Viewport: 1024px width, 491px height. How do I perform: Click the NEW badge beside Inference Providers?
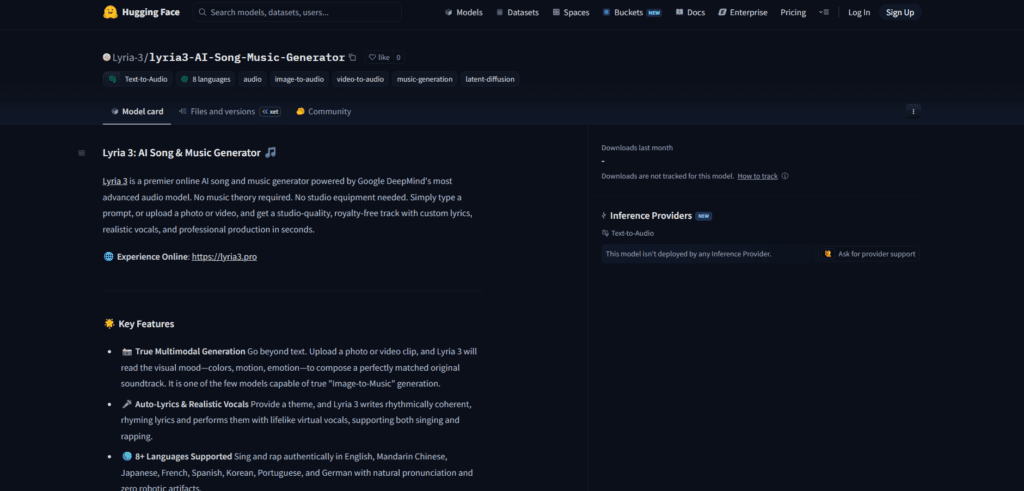pyautogui.click(x=703, y=215)
